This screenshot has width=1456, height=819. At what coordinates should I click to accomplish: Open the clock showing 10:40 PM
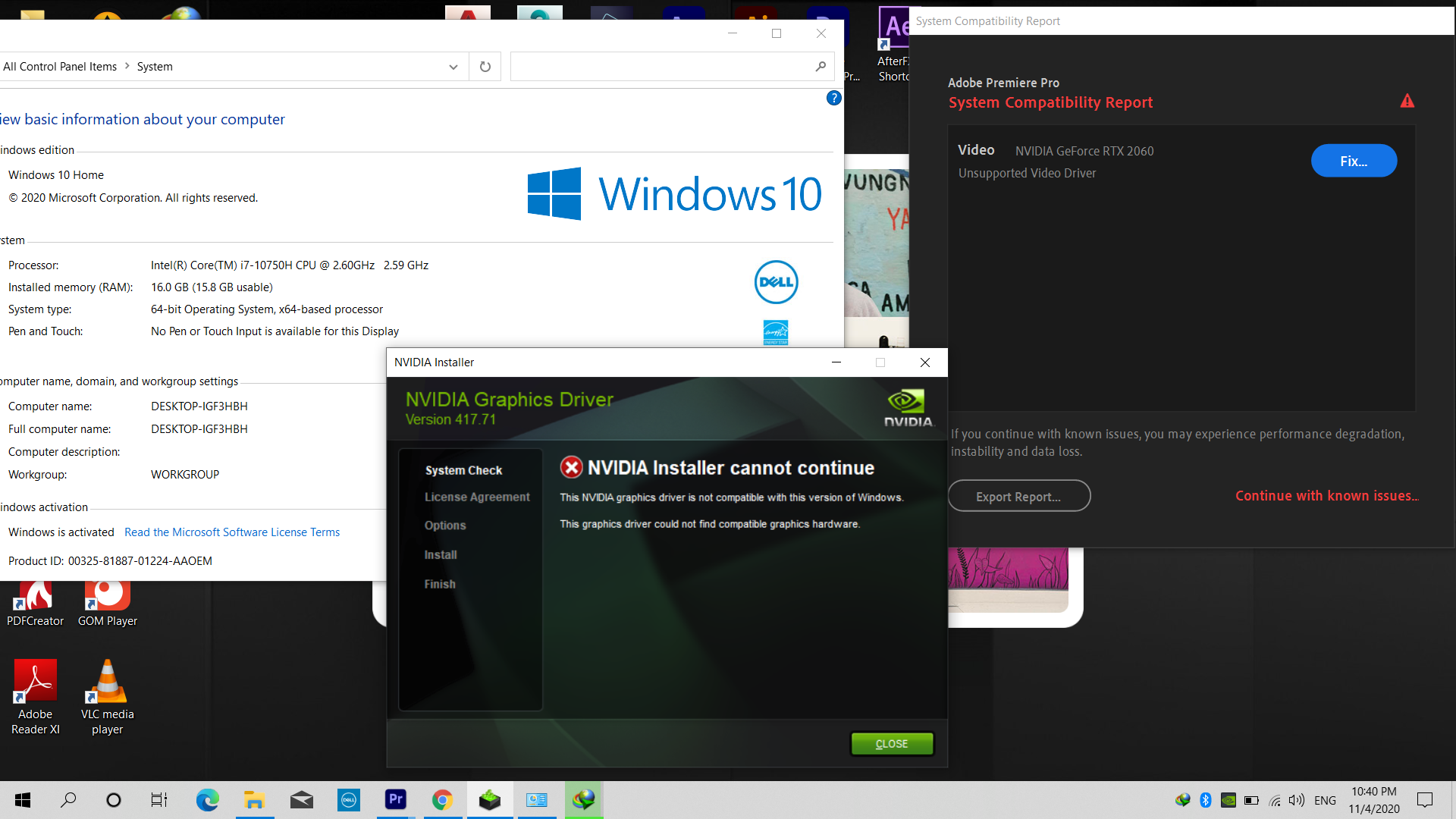[1374, 800]
